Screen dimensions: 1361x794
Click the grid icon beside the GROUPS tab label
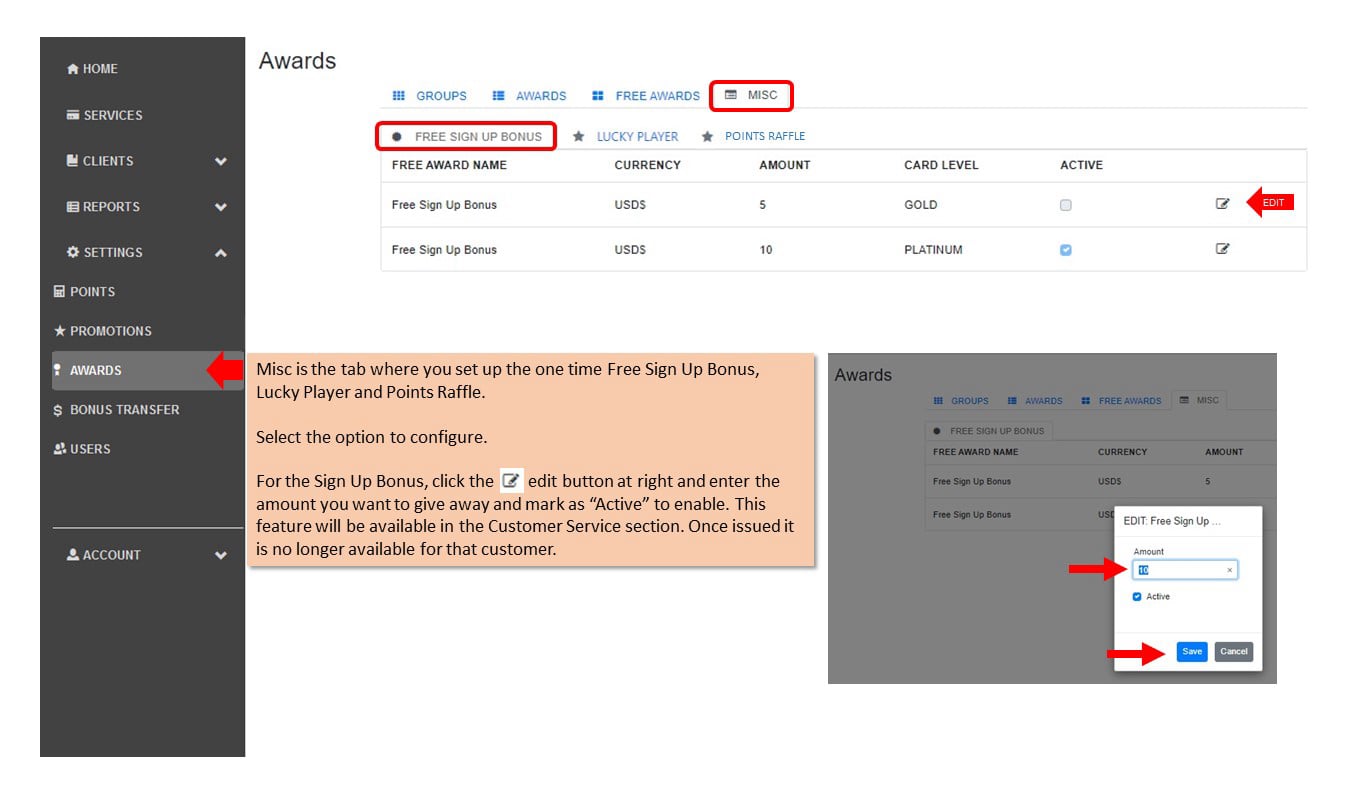click(398, 96)
